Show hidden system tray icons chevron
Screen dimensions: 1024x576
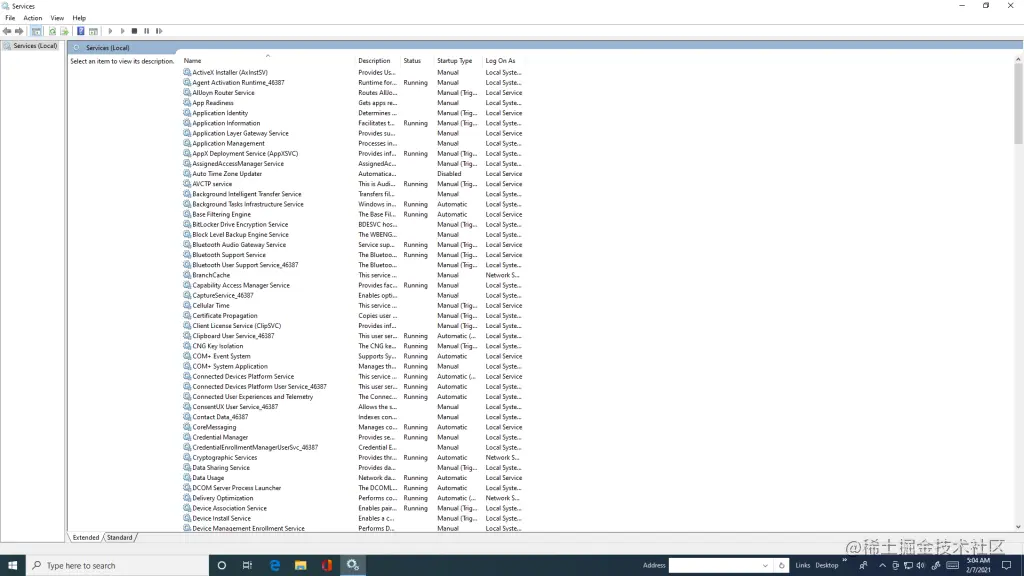882,566
